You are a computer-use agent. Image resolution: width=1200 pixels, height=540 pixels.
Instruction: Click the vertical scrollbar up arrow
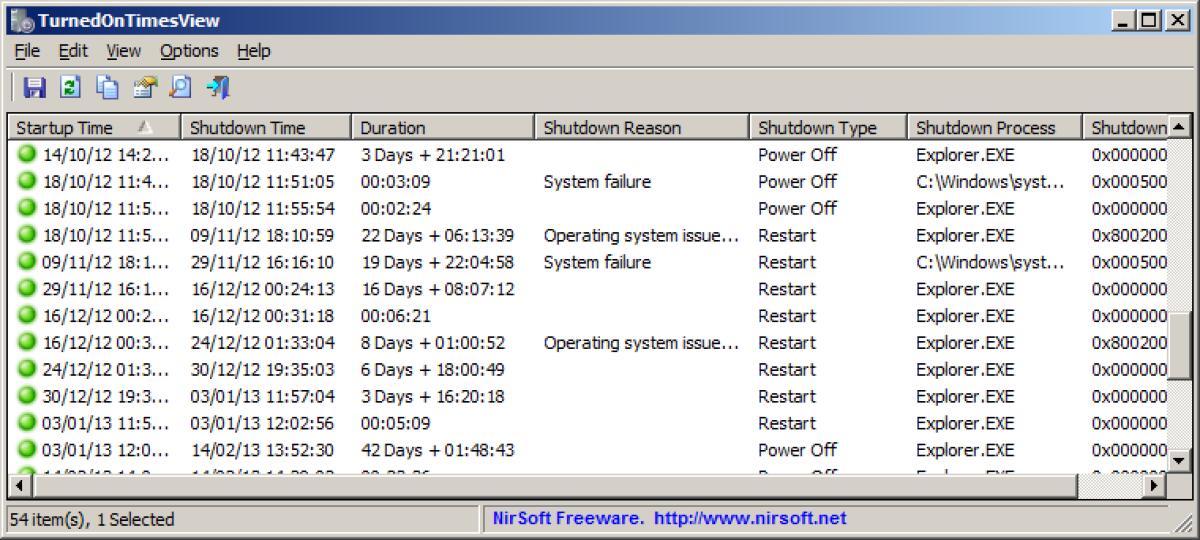click(1180, 127)
